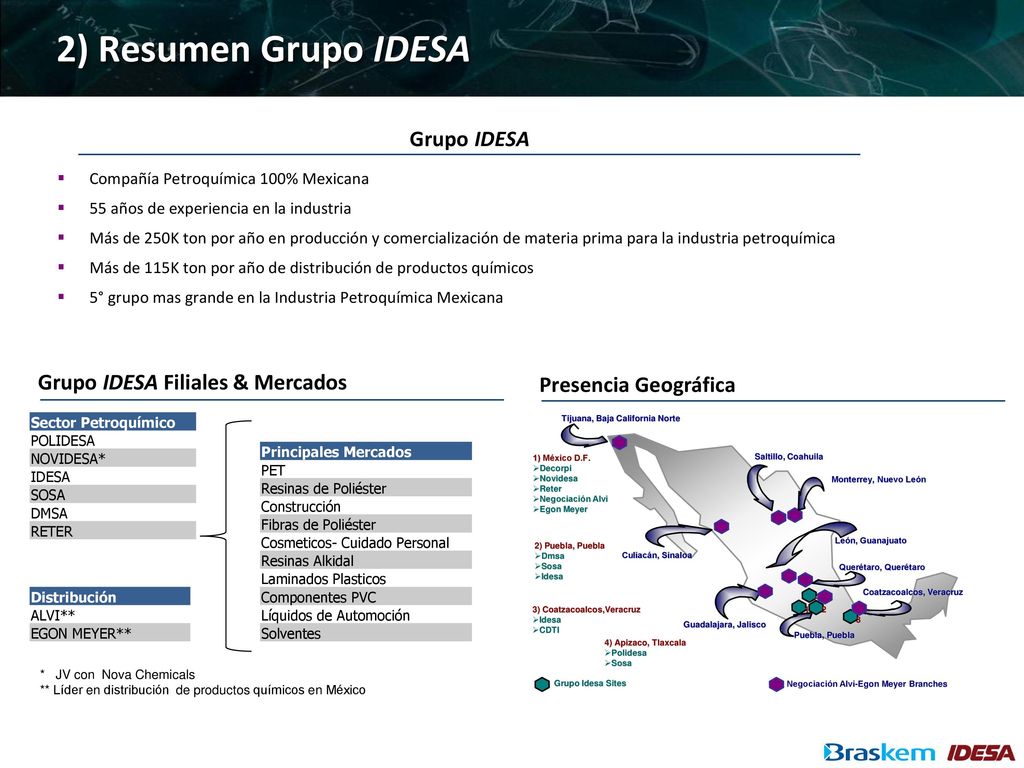
Task: Select the purple hexagon marker at Guadalajara arrow tip
Action: click(765, 591)
